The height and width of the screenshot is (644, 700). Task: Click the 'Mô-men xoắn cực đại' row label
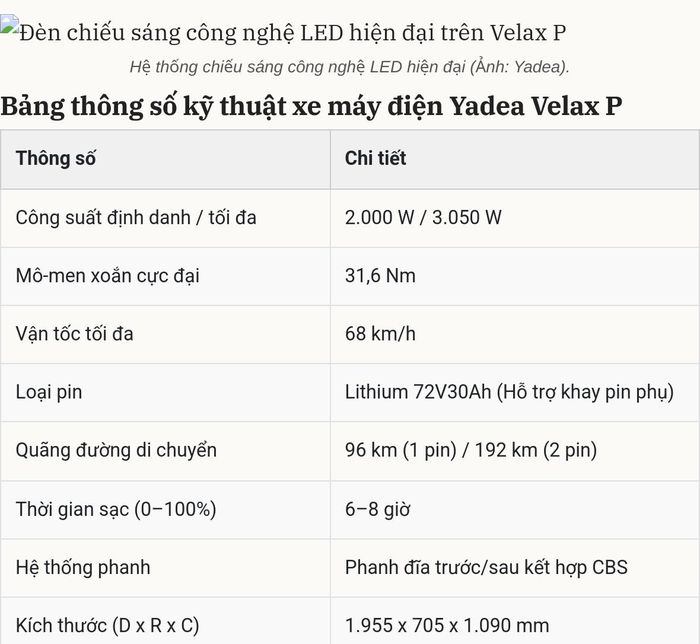pos(108,276)
